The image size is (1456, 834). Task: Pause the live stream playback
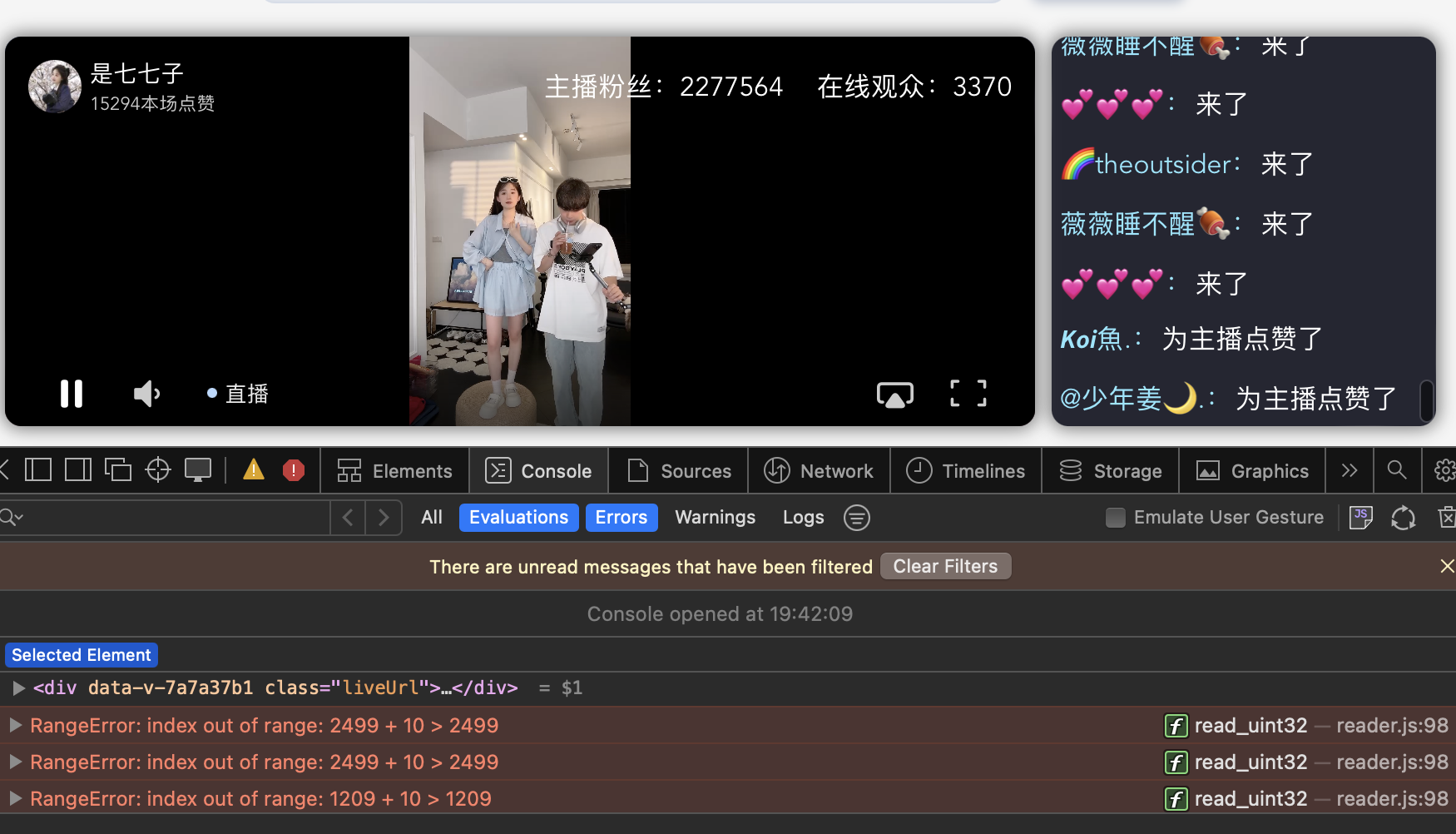click(x=72, y=394)
